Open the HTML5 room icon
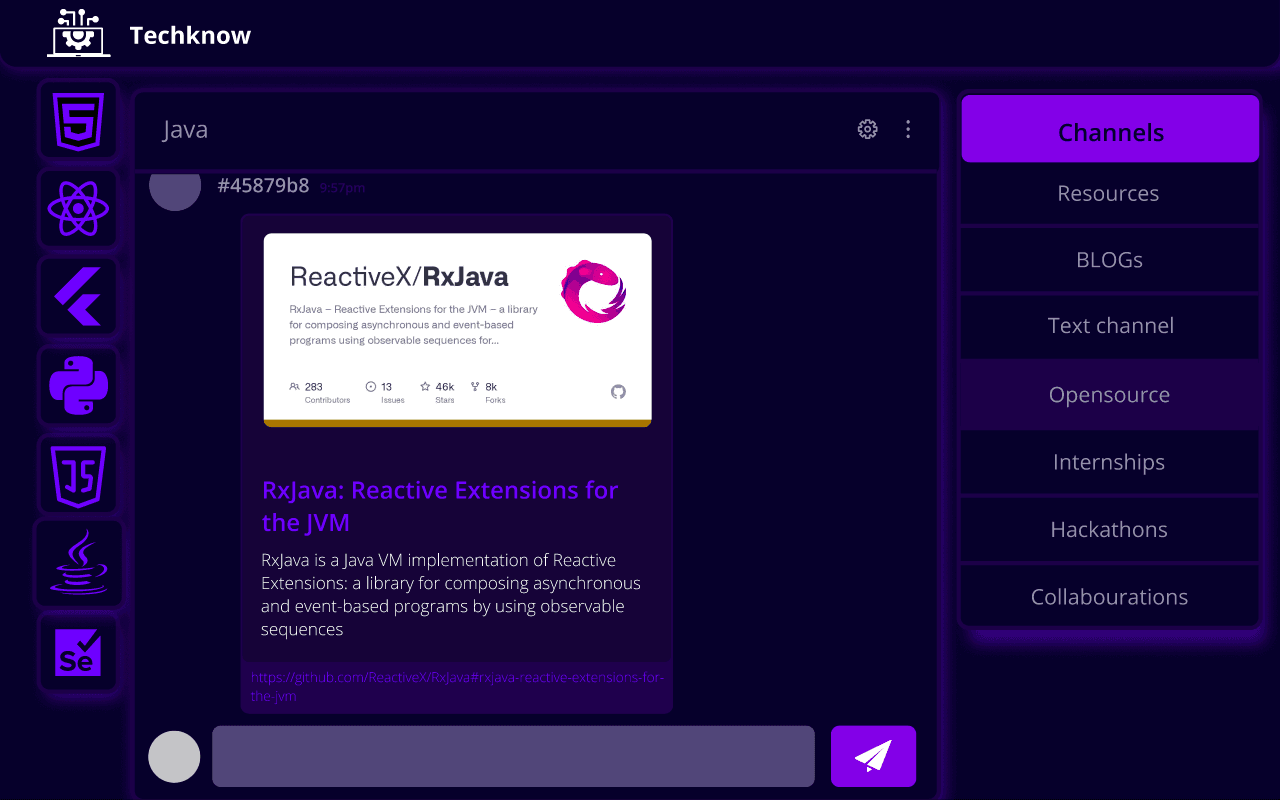The height and width of the screenshot is (800, 1280). click(78, 120)
